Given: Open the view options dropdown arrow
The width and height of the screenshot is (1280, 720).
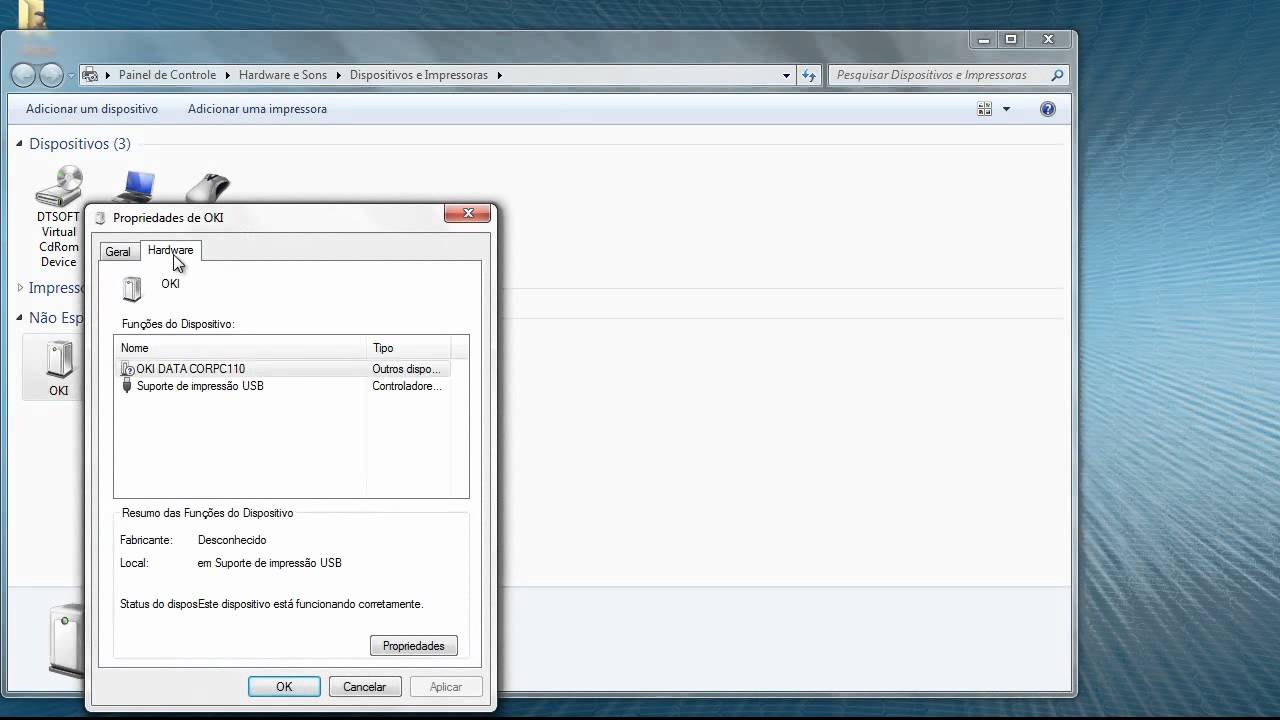Looking at the screenshot, I should pos(1006,109).
